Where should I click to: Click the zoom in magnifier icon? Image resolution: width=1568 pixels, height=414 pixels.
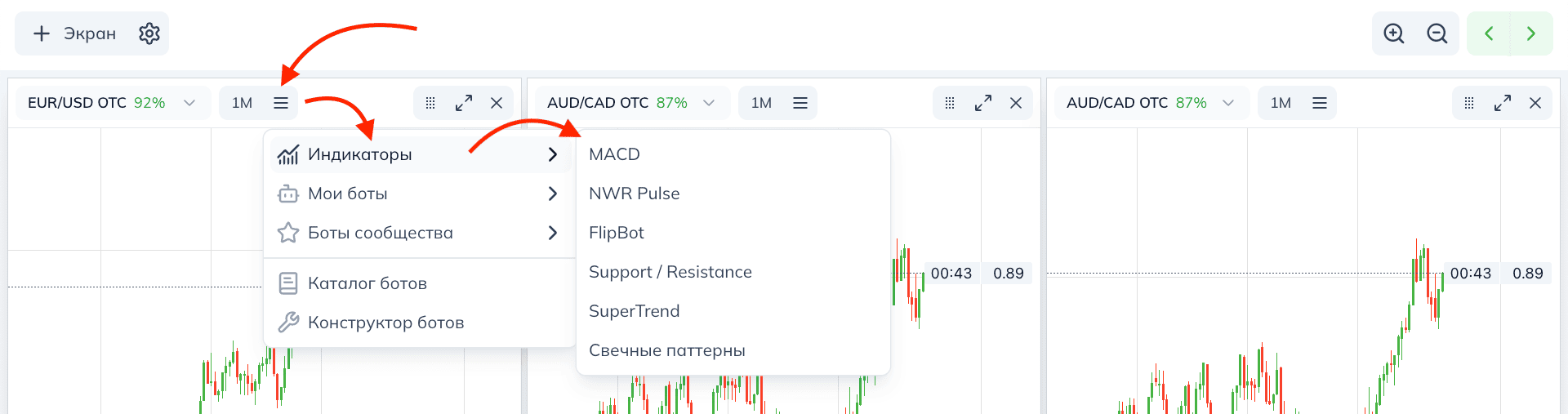click(x=1394, y=33)
